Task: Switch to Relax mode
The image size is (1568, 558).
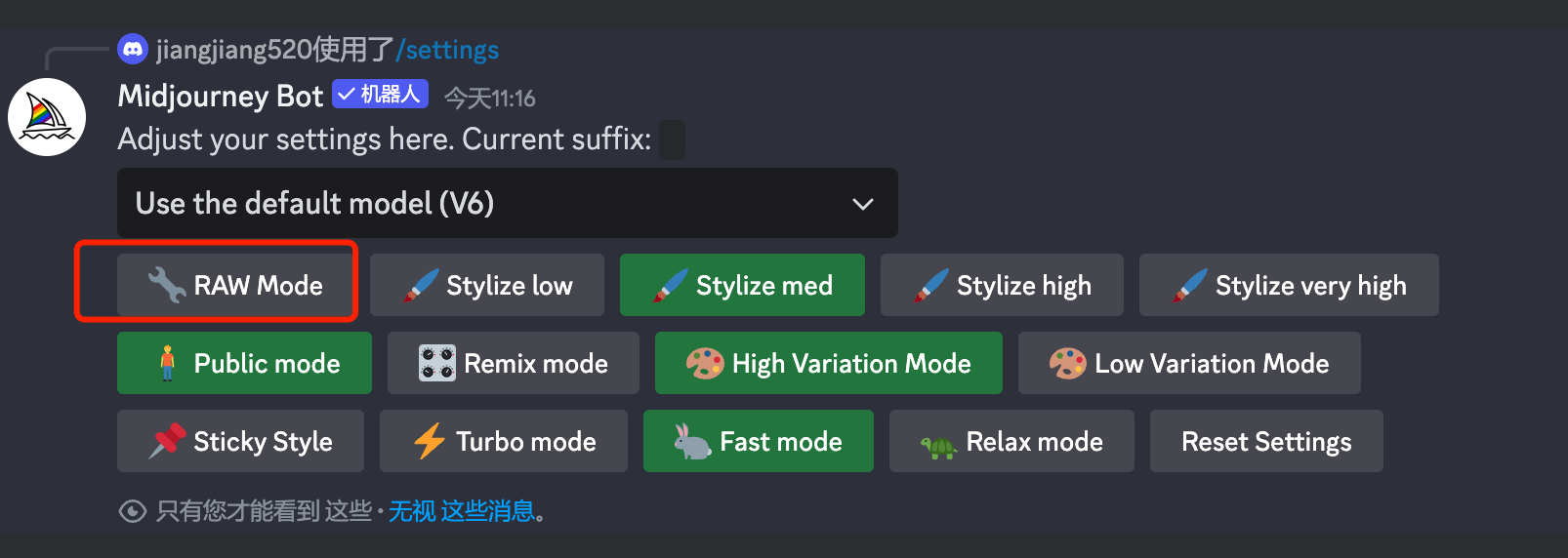Action: pos(1011,441)
